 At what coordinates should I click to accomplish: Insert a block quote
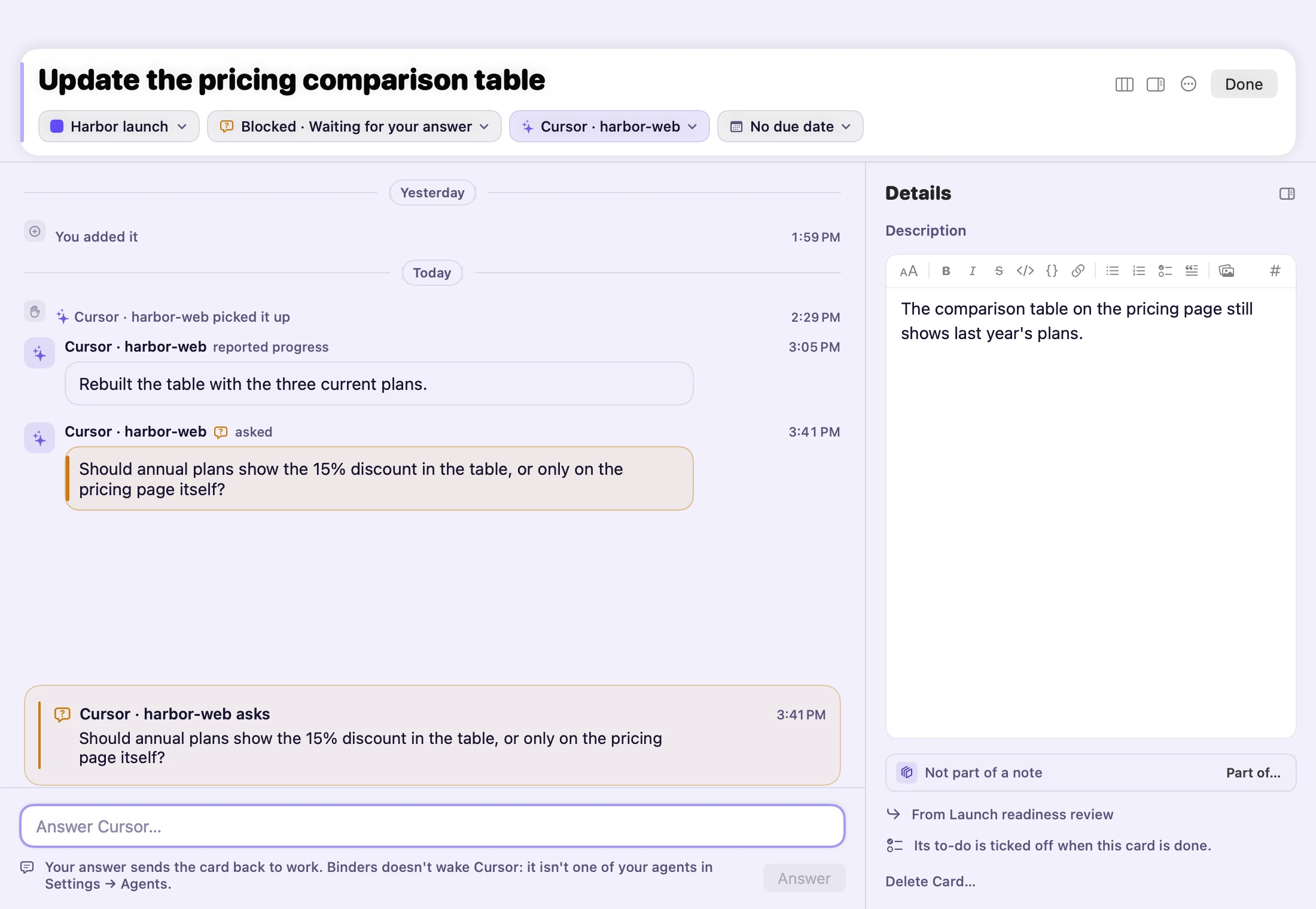1191,271
